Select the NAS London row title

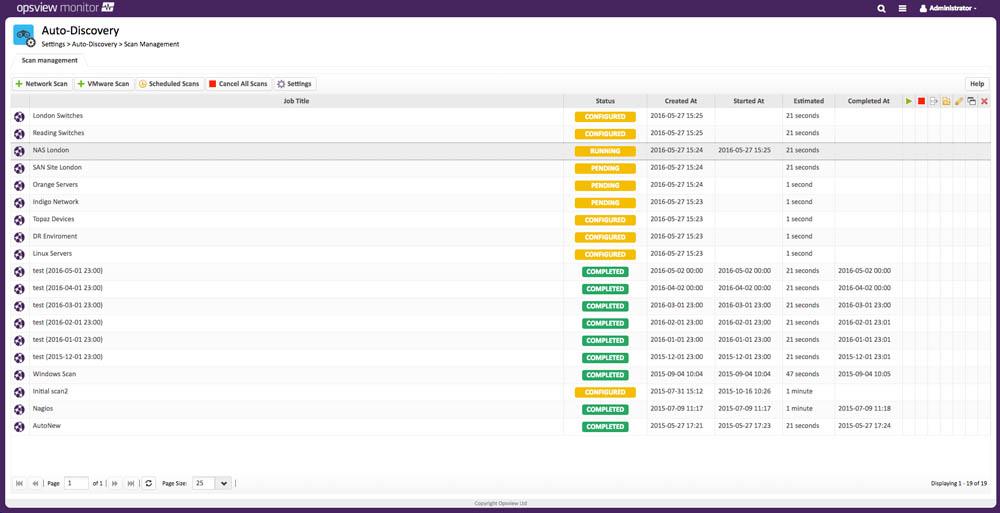51,150
